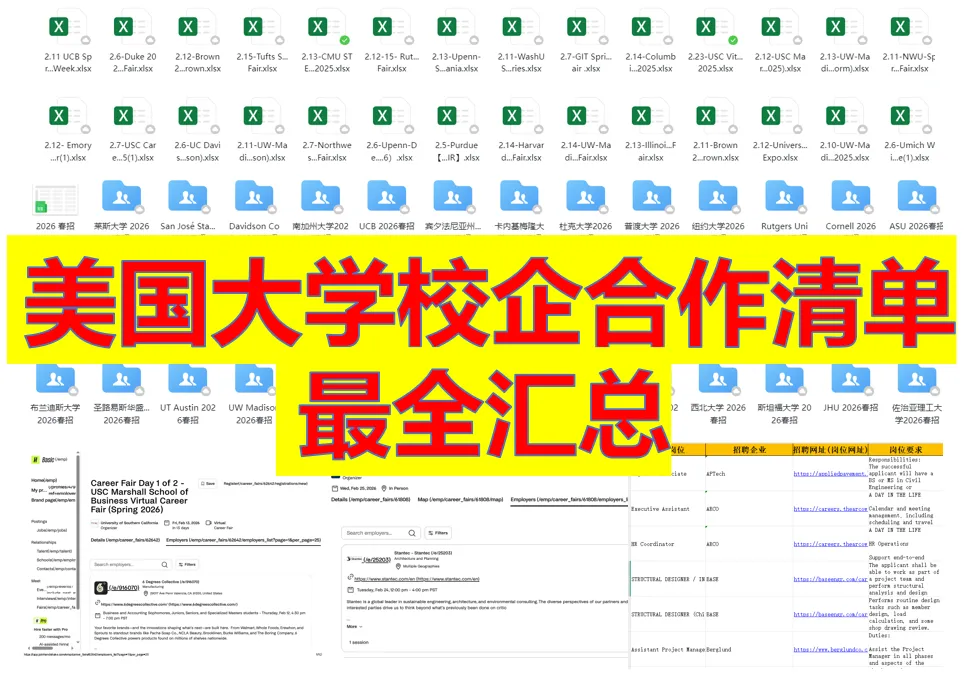Select the Executive Assistant cell

(668, 509)
